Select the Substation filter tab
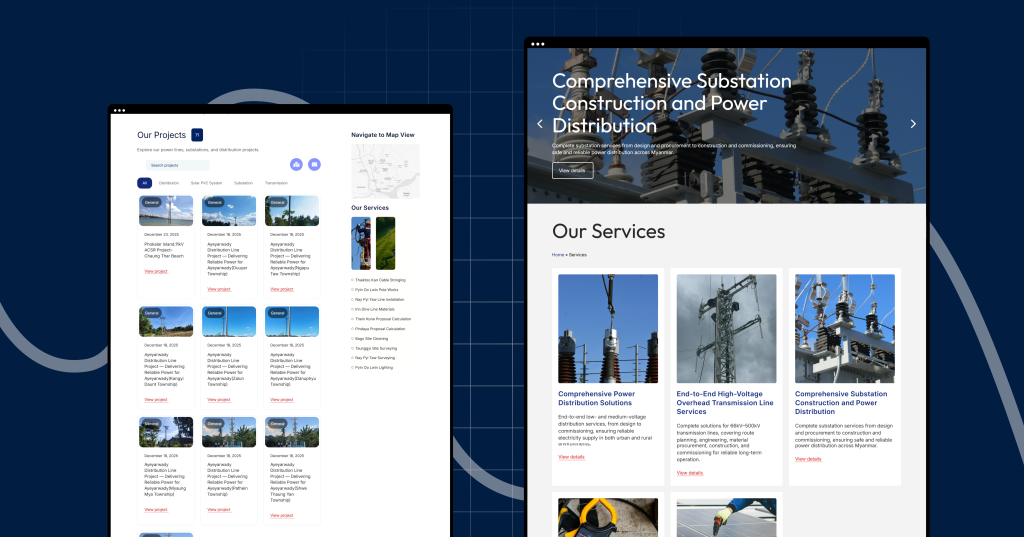Viewport: 1024px width, 537px height. point(244,183)
